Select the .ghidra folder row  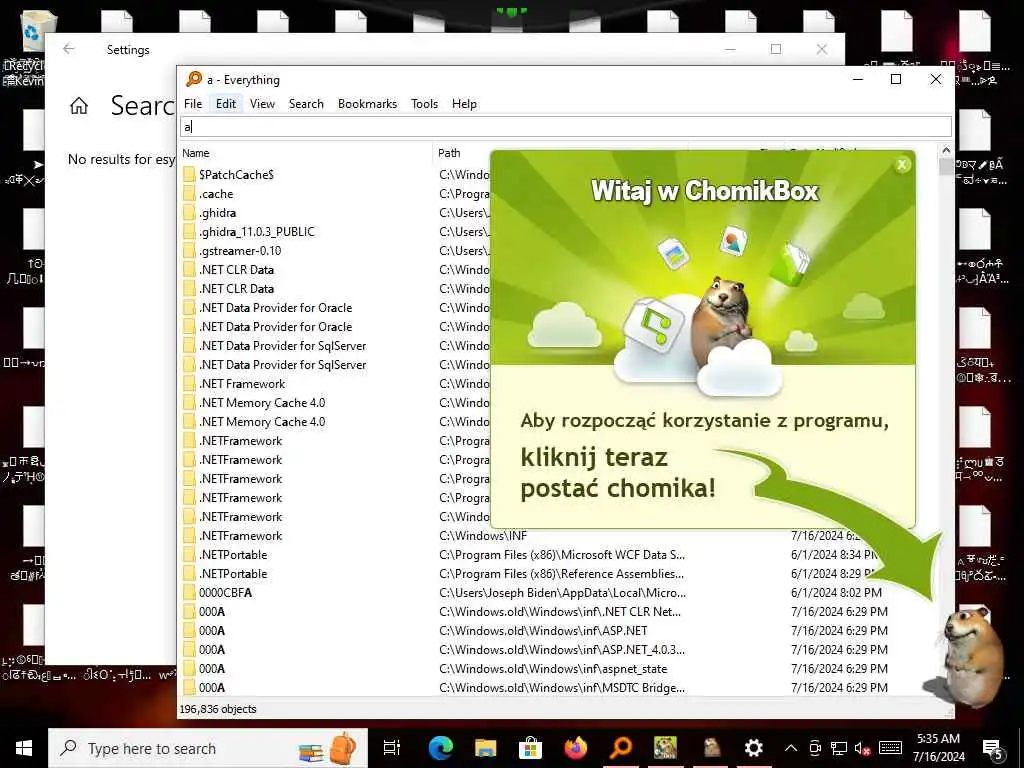pos(217,213)
